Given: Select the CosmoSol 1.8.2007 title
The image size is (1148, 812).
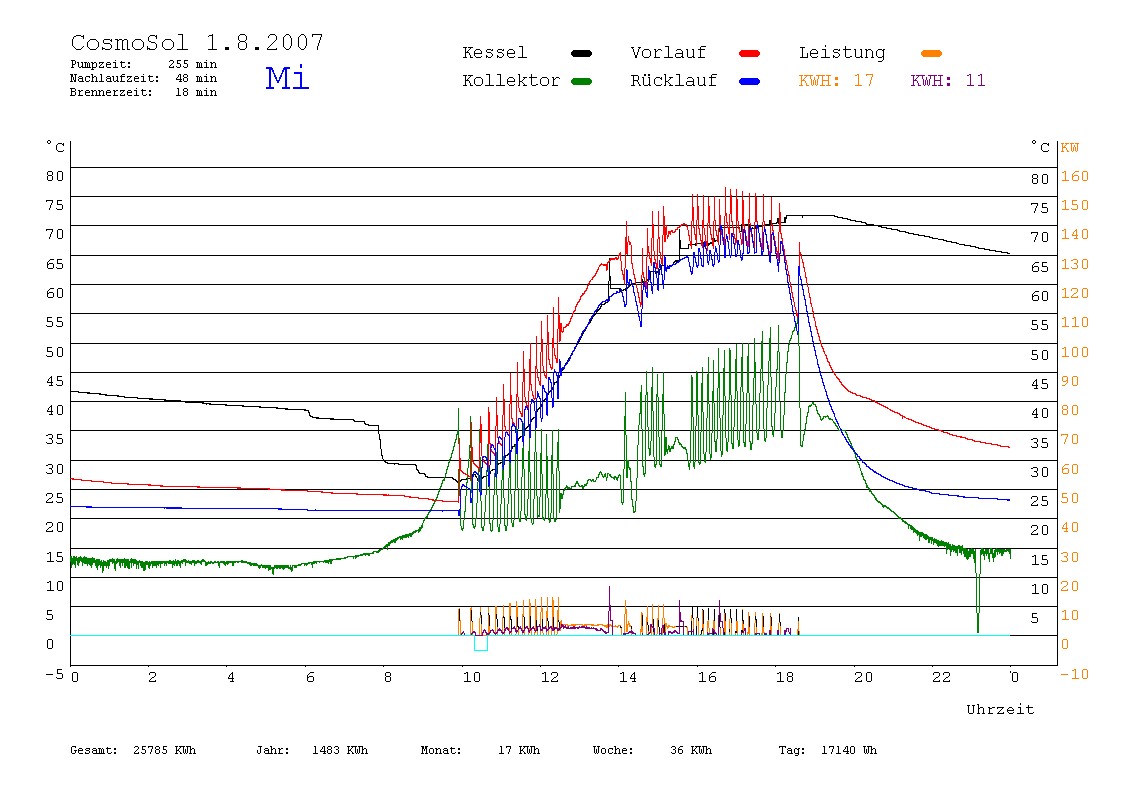Looking at the screenshot, I should click(197, 42).
